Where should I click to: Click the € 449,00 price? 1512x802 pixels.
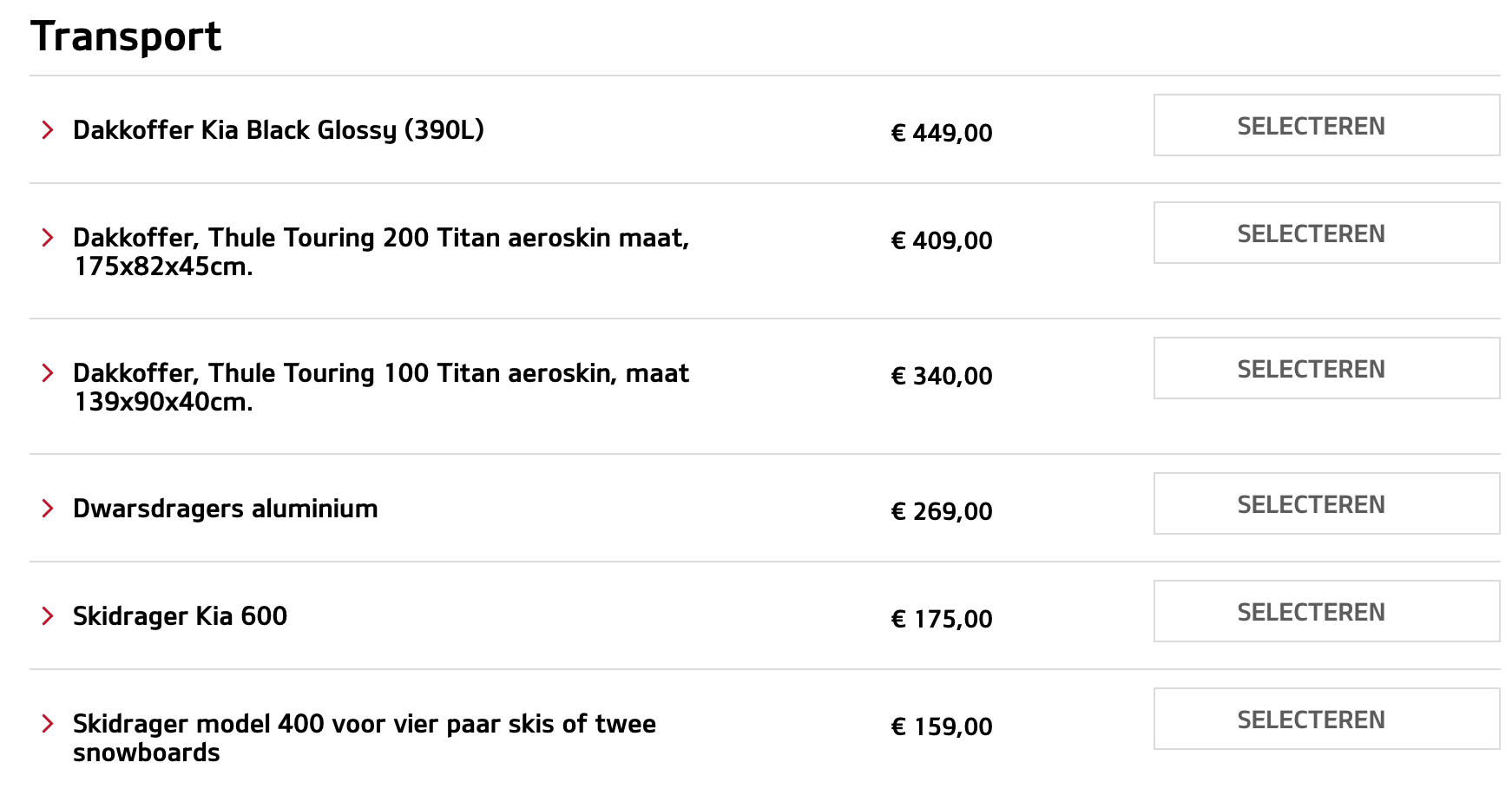(x=941, y=133)
